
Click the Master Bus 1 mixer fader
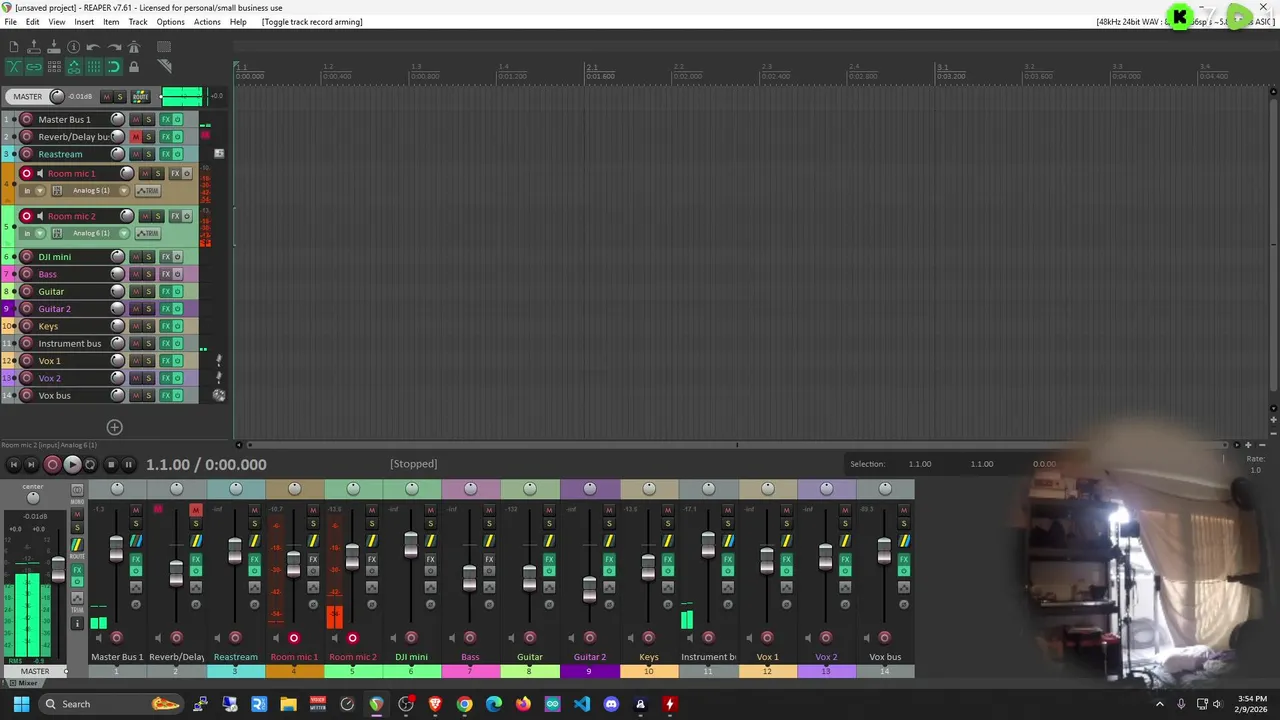coord(117,548)
